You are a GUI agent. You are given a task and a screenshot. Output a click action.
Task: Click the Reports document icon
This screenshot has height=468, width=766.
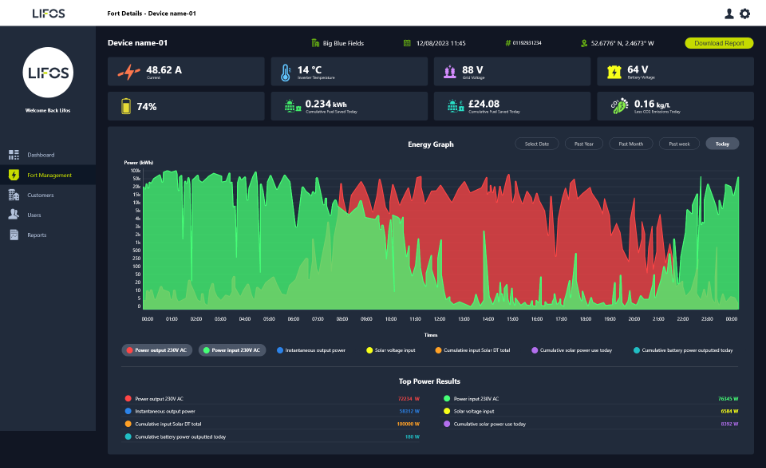(x=14, y=235)
